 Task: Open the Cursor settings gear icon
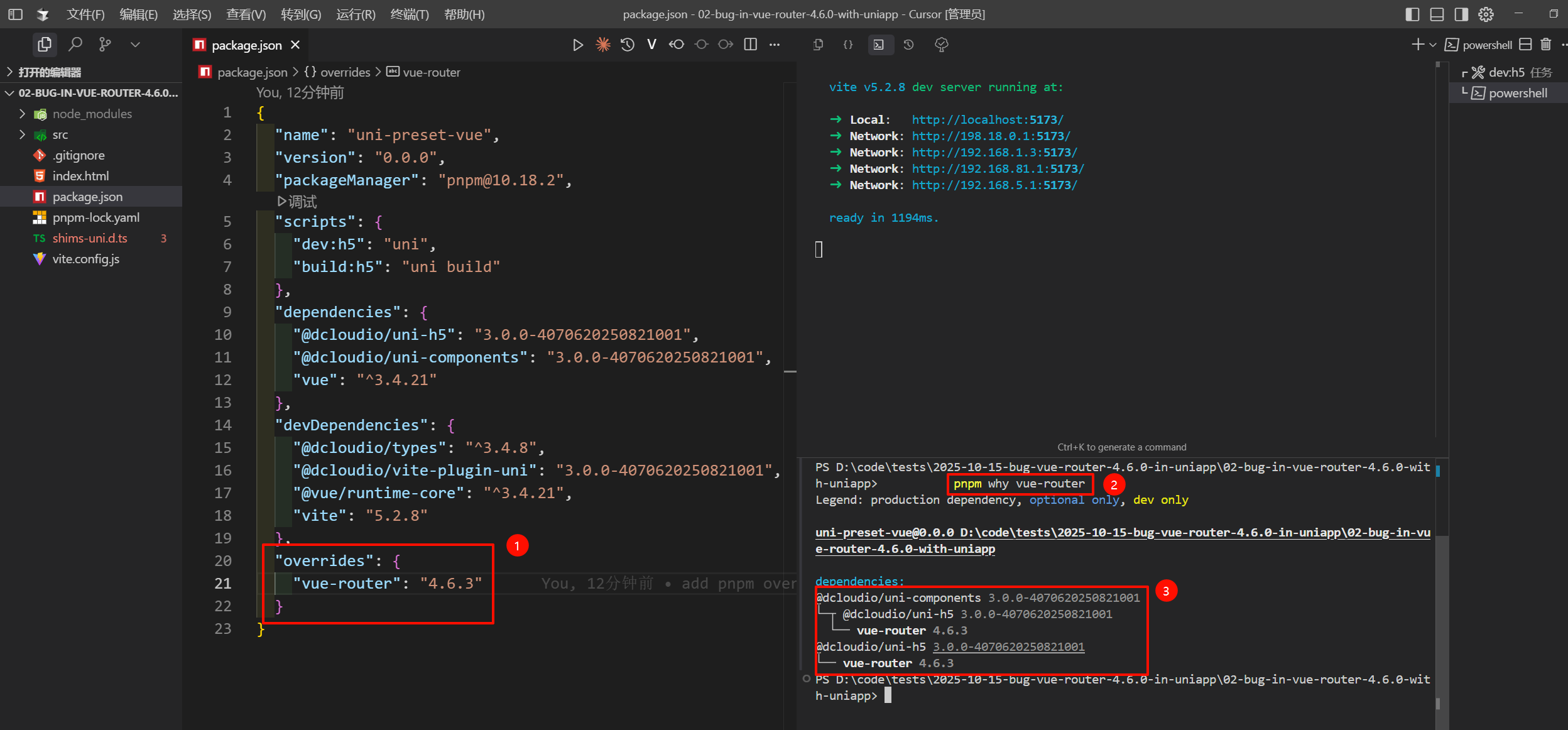1486,14
